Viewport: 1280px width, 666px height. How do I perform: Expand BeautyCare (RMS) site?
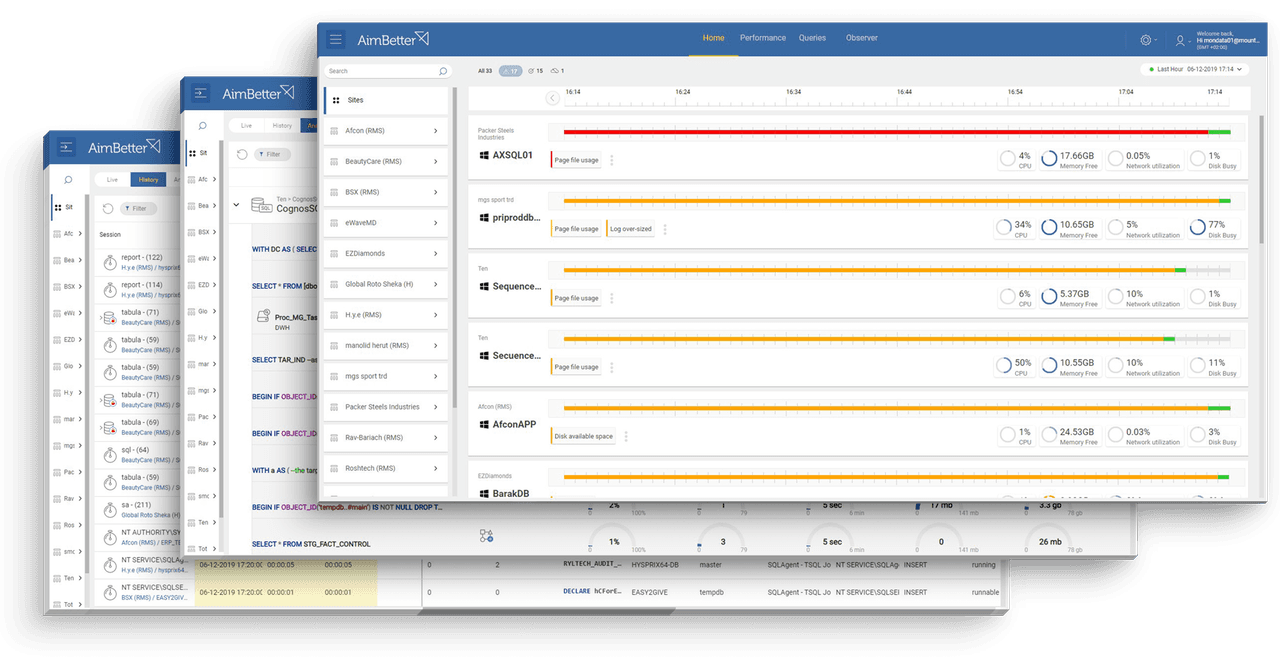point(436,161)
